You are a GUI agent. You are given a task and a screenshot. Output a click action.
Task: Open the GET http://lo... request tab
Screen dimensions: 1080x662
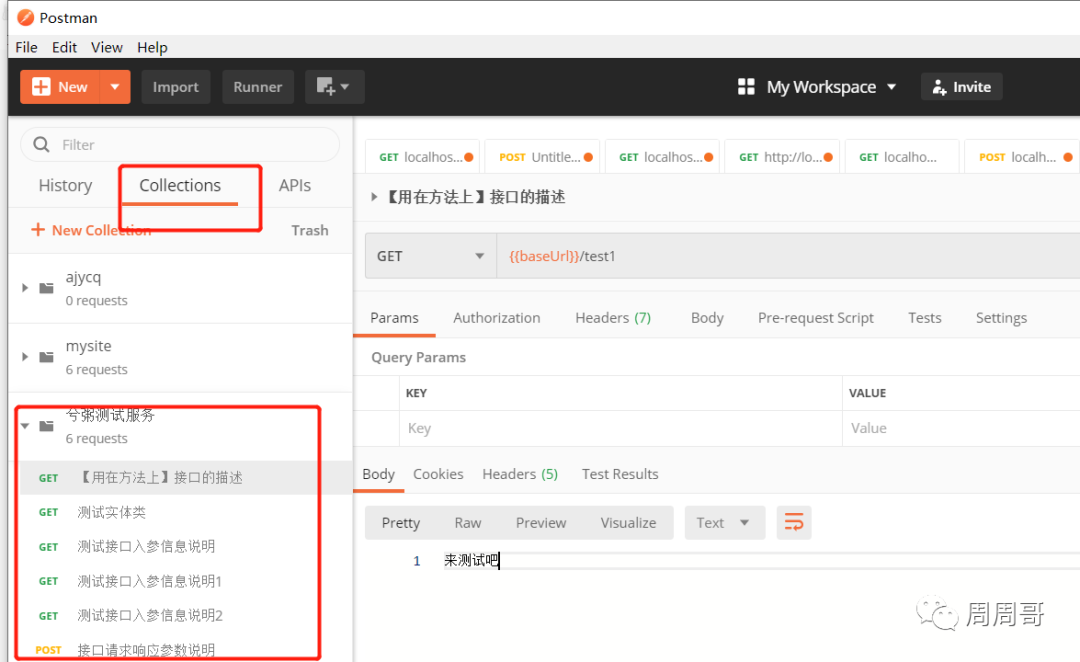[x=782, y=157]
